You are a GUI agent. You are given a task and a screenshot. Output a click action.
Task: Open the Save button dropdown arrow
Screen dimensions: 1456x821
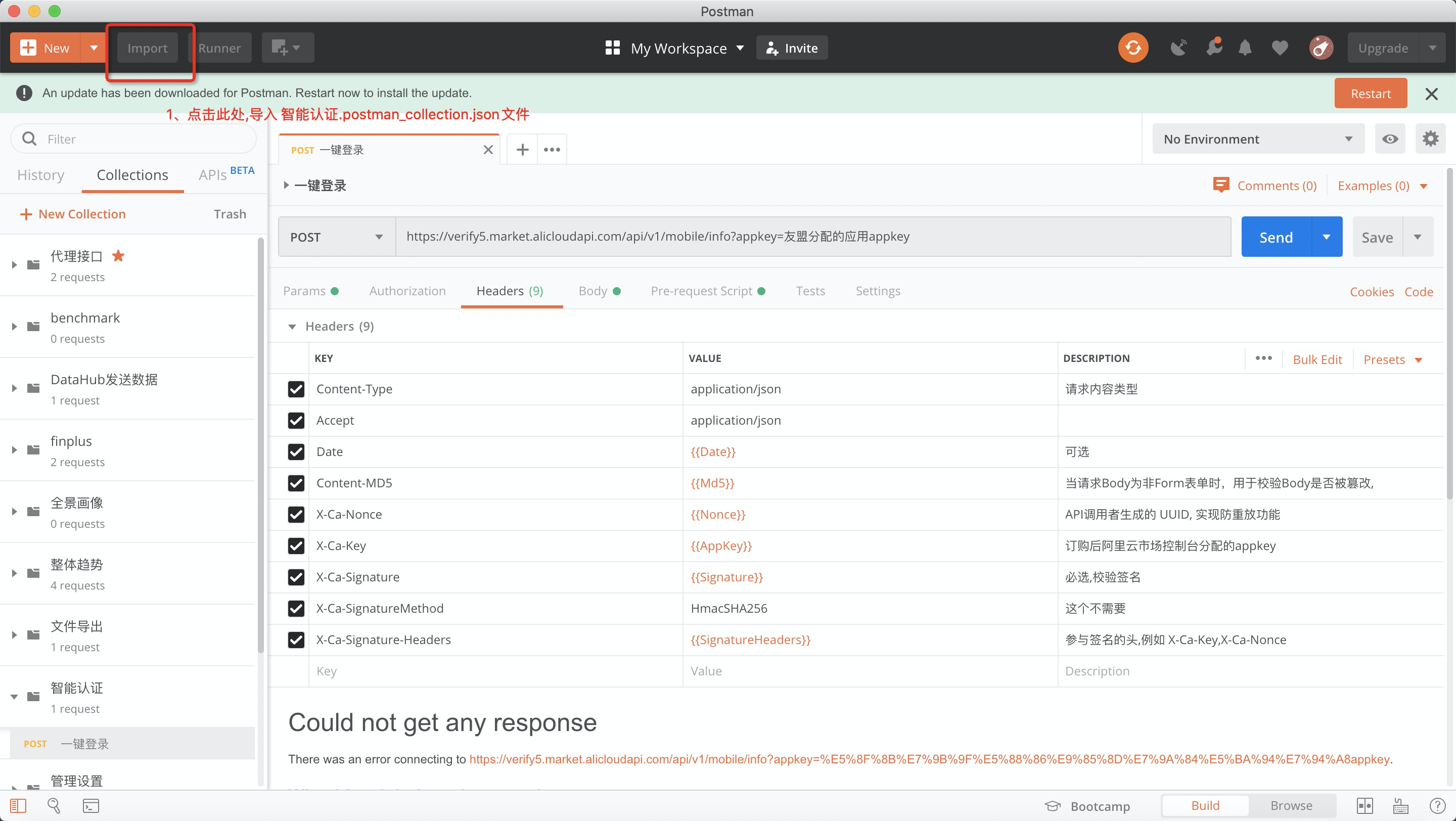(1418, 237)
